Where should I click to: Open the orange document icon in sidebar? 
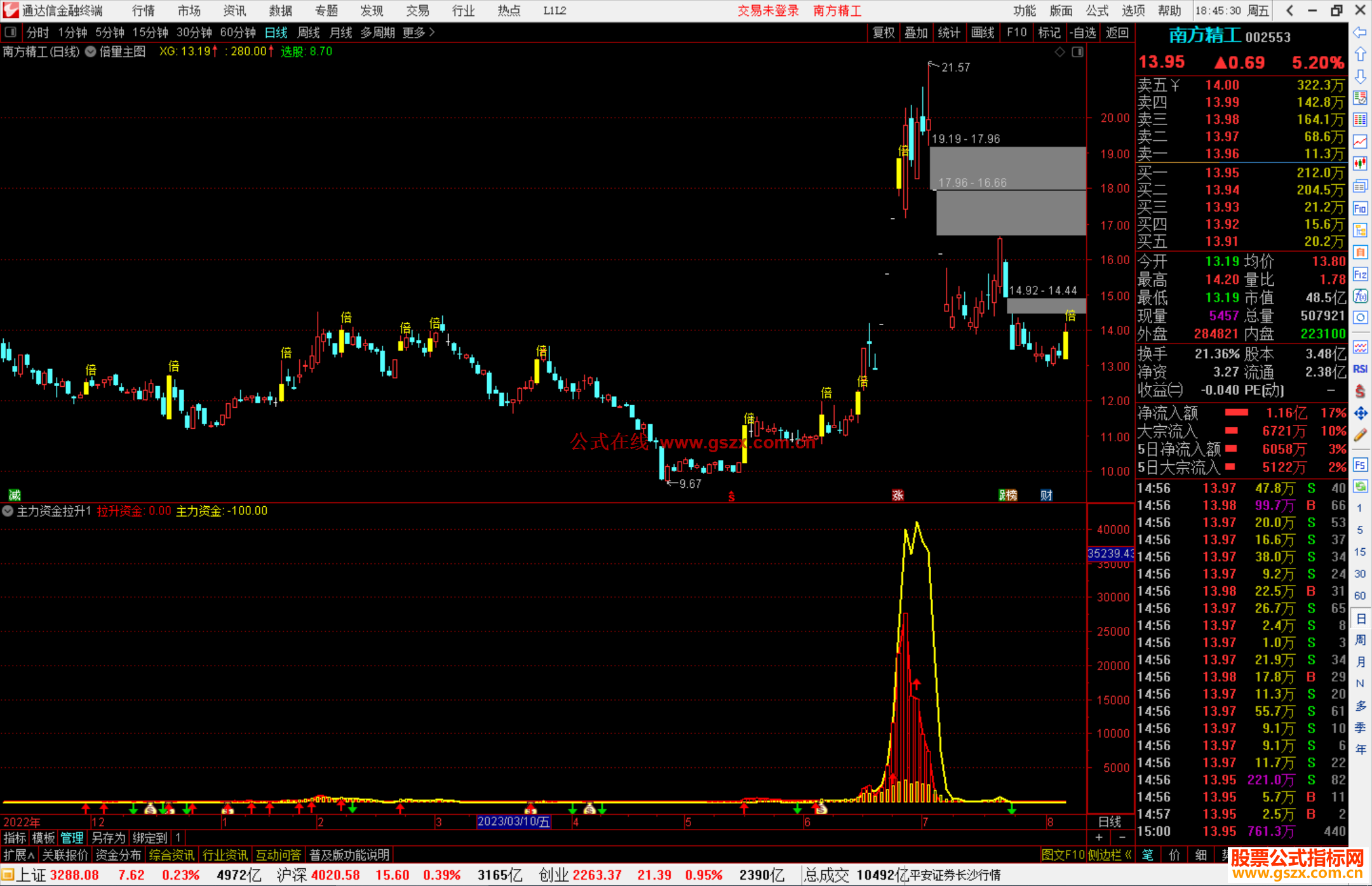coord(1360,252)
